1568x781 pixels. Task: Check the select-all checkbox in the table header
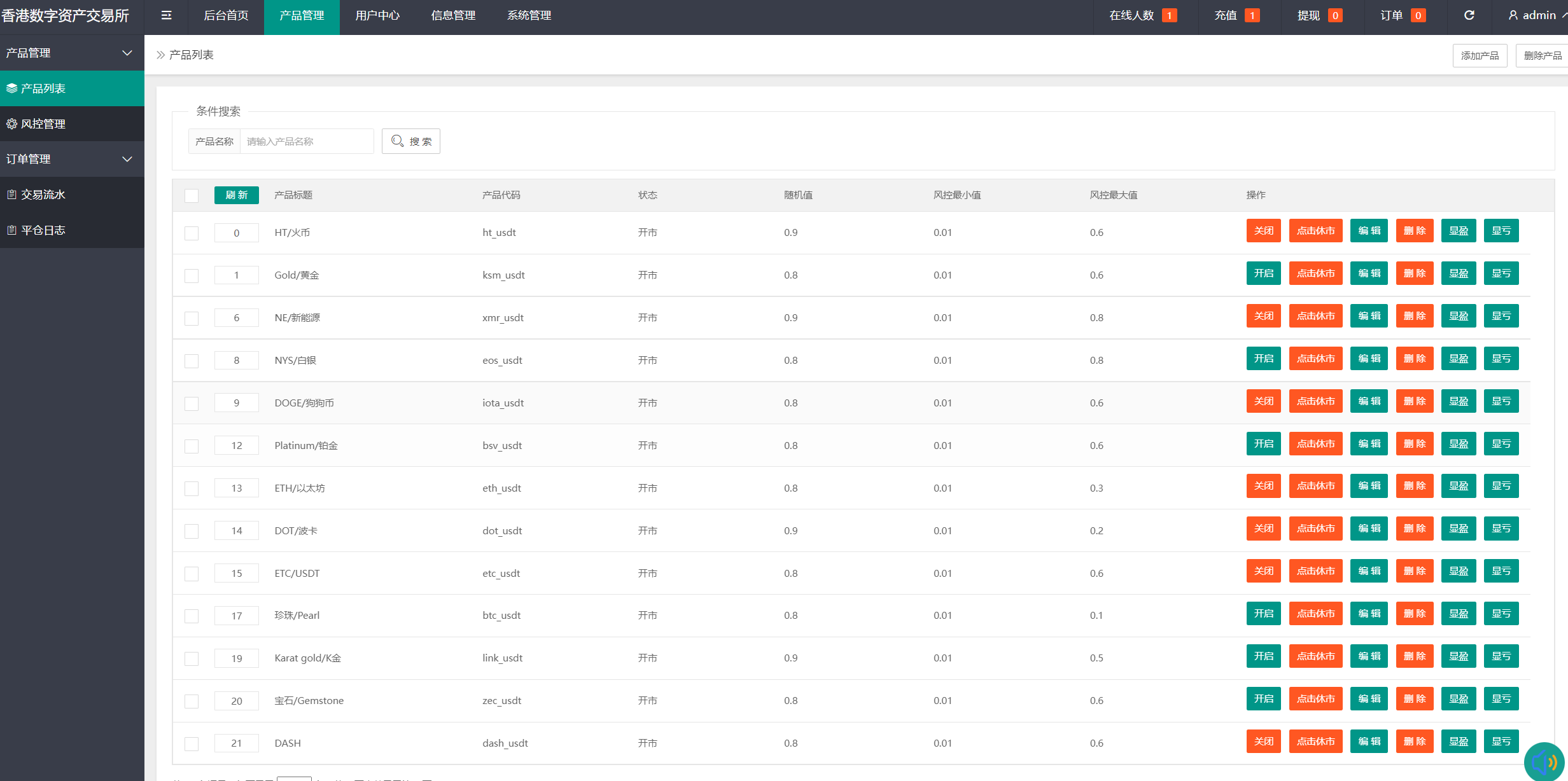[x=192, y=195]
